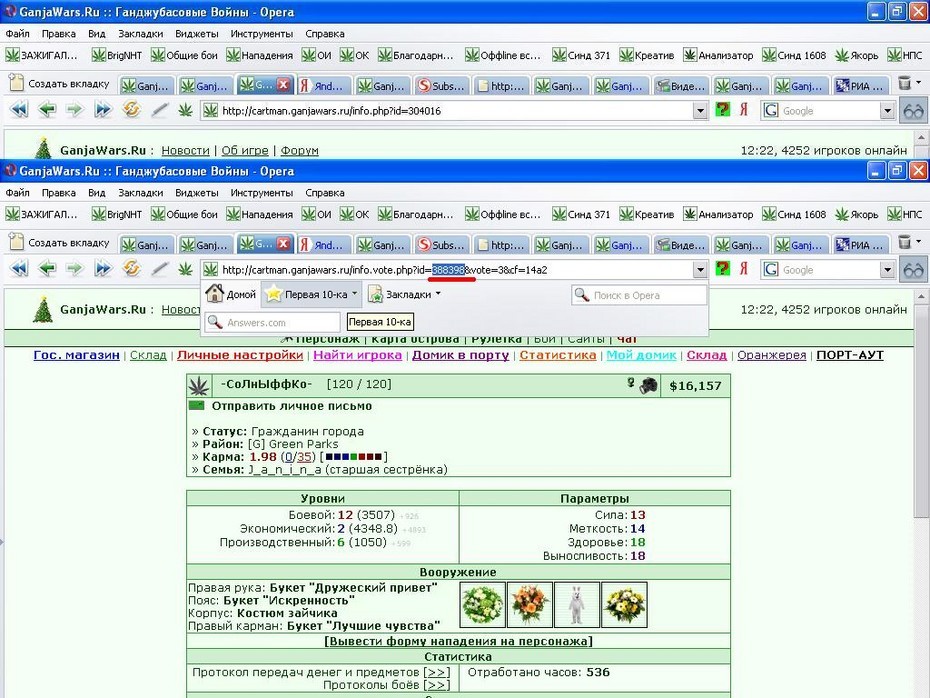Click Fast Forward in the back window toolbar
The height and width of the screenshot is (698, 930).
(103, 110)
